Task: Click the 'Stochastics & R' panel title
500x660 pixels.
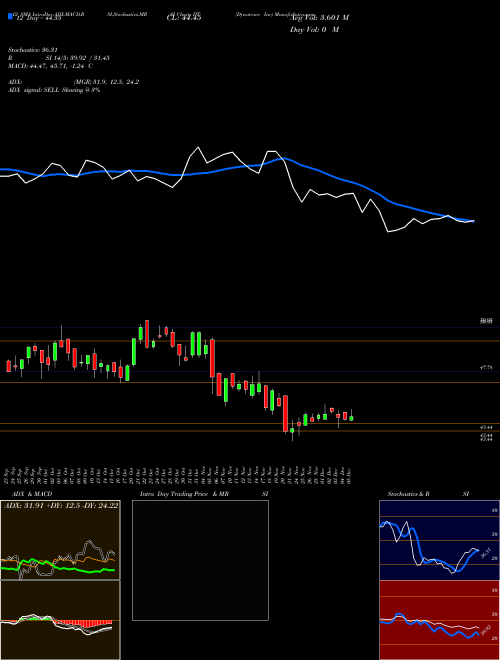Action: pos(408,494)
